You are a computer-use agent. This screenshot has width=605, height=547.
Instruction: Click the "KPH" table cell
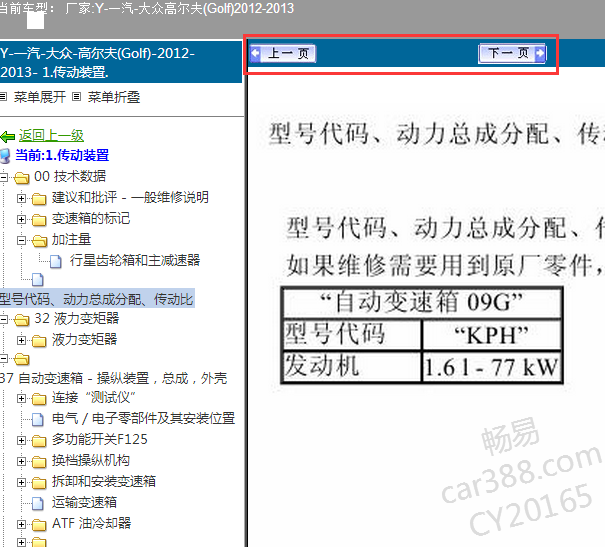(491, 335)
